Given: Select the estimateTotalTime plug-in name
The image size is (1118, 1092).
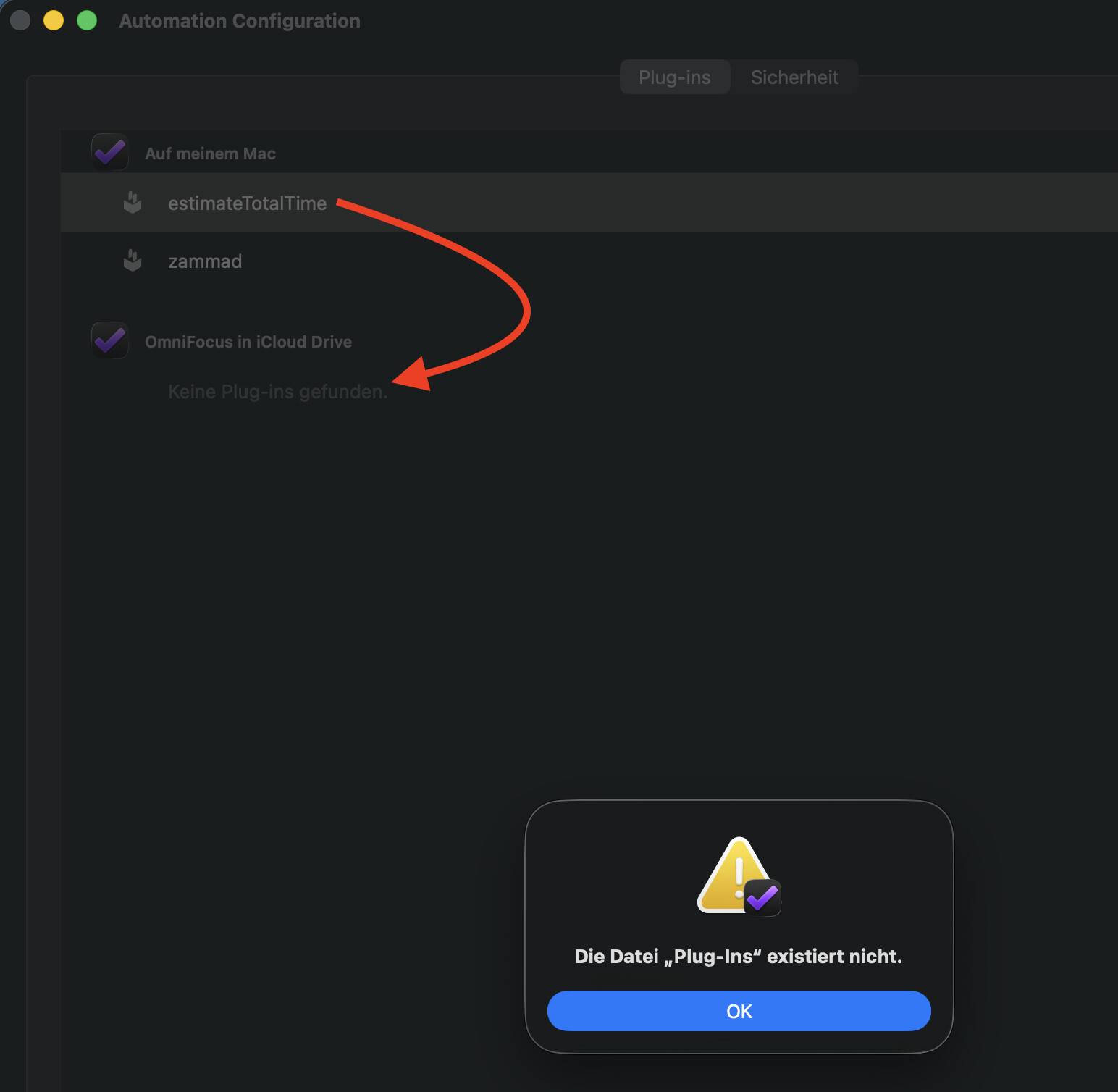Looking at the screenshot, I should point(247,203).
